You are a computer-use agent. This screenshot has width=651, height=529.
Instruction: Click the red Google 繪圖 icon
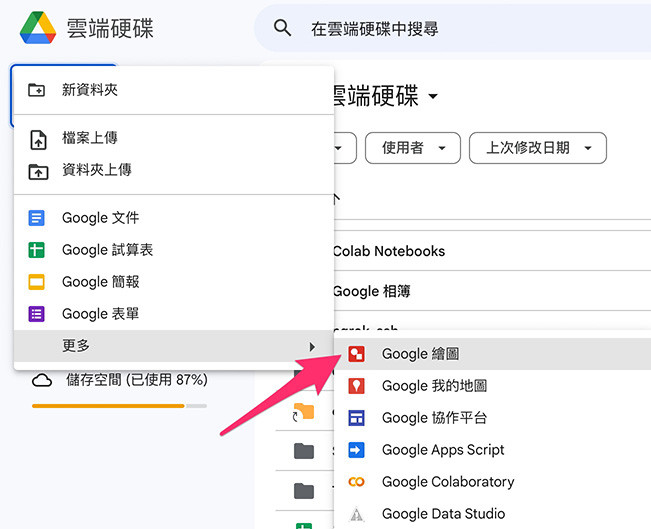tap(357, 354)
